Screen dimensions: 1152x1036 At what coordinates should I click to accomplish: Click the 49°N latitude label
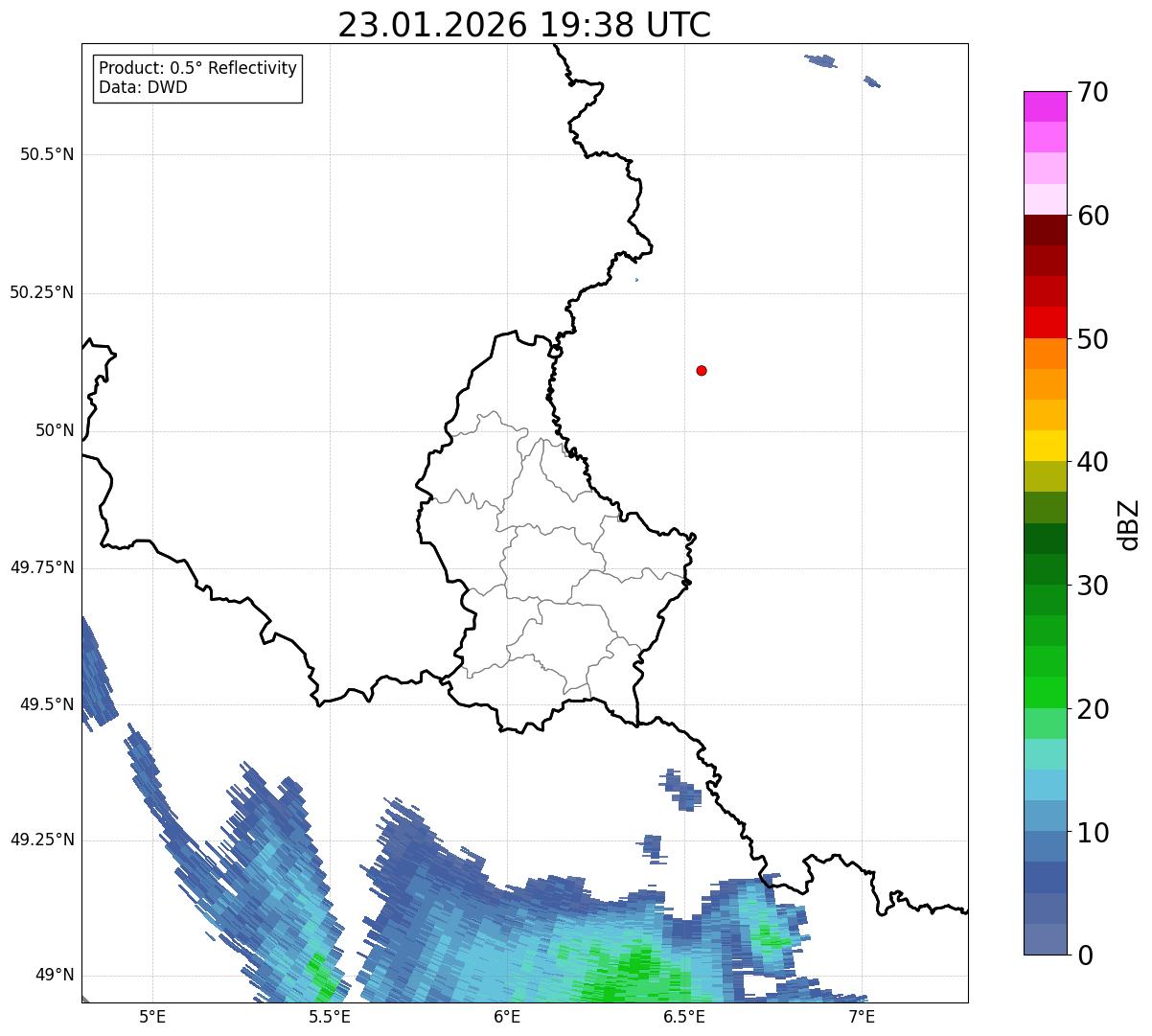tap(55, 975)
